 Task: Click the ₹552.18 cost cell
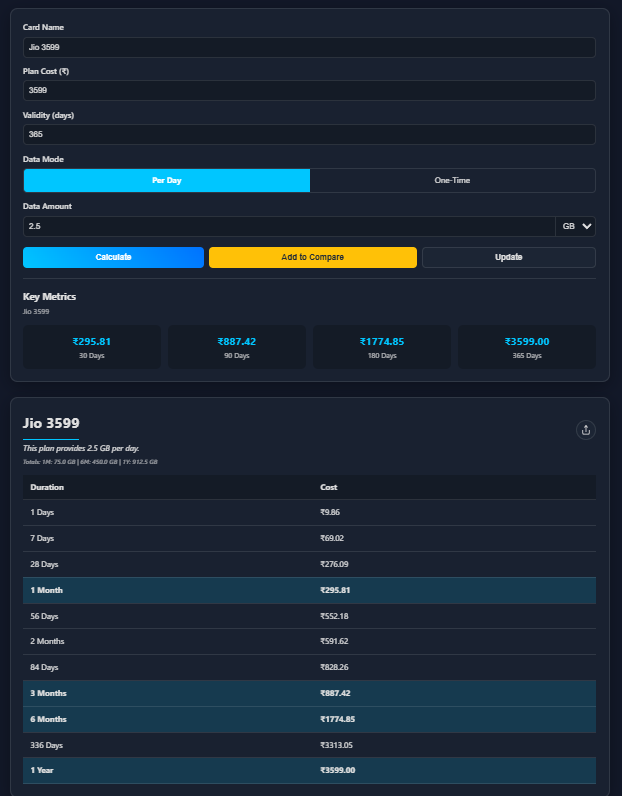(x=334, y=616)
